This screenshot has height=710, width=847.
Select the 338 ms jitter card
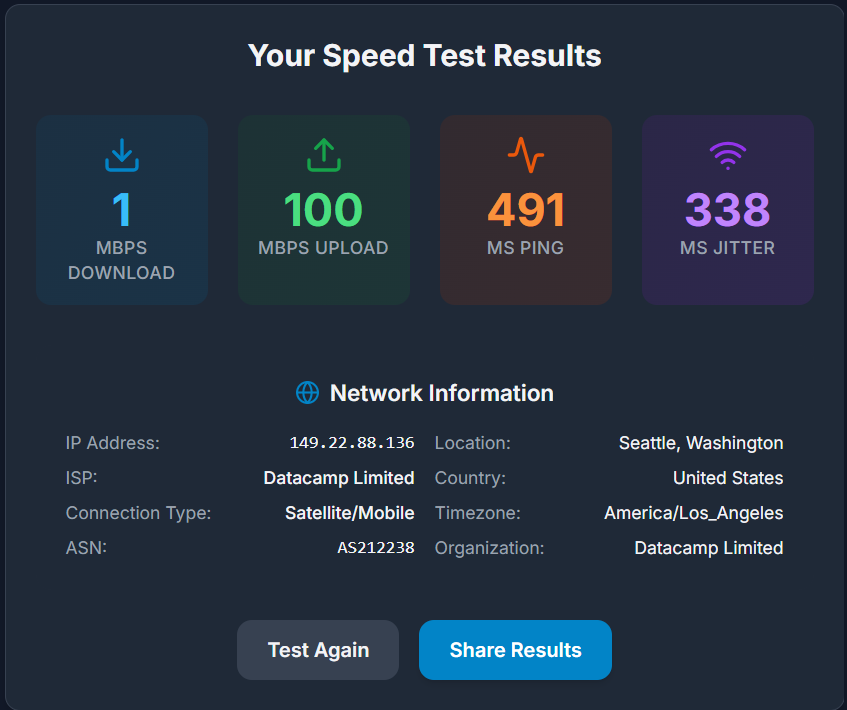click(x=727, y=210)
